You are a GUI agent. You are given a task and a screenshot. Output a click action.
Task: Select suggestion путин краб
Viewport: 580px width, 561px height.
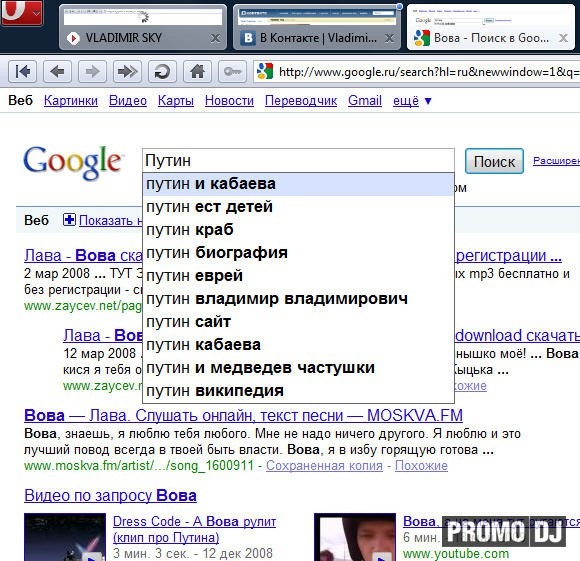tap(298, 230)
